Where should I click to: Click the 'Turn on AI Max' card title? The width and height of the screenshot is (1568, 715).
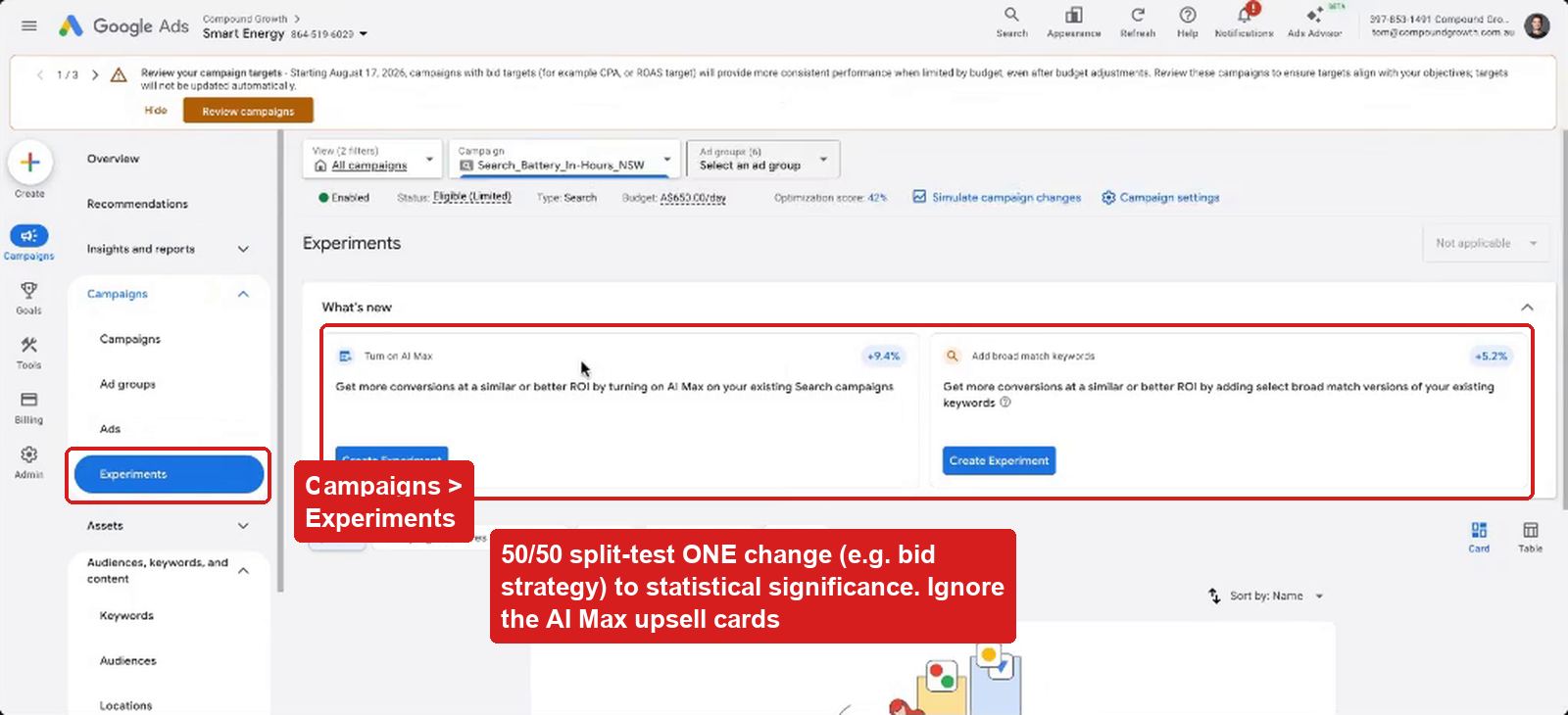pos(398,357)
